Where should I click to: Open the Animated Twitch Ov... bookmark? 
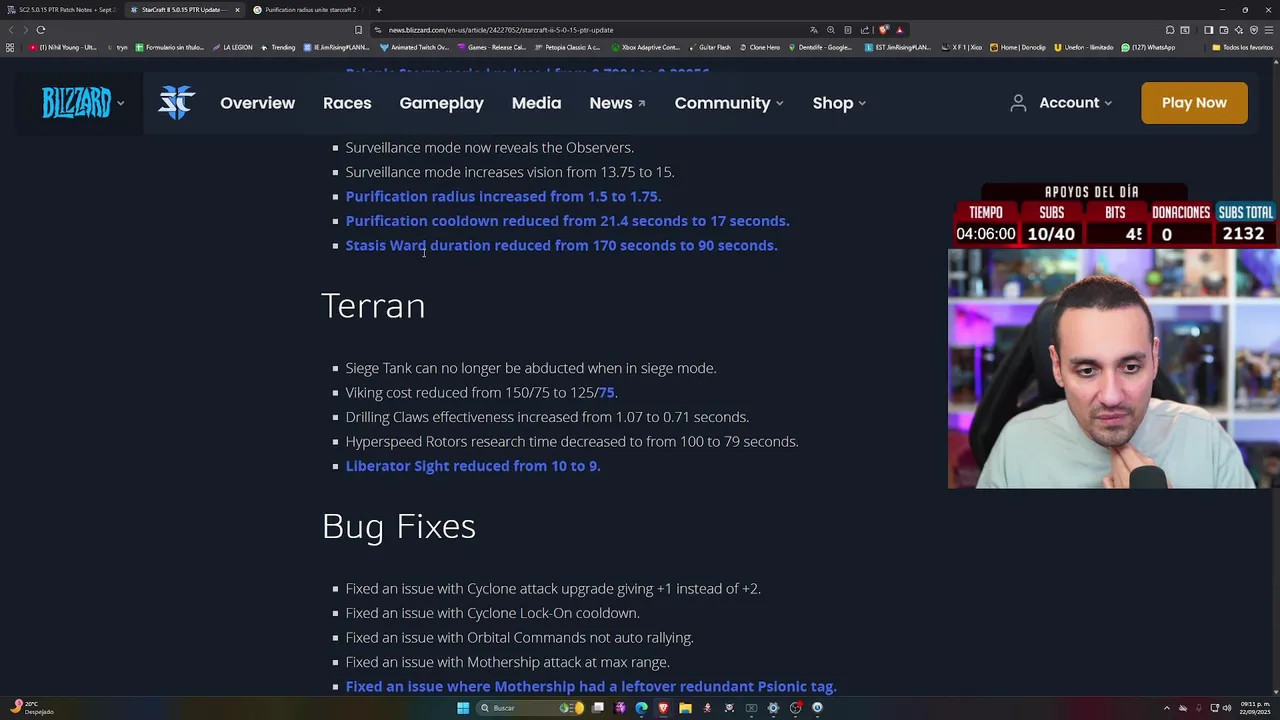[415, 47]
